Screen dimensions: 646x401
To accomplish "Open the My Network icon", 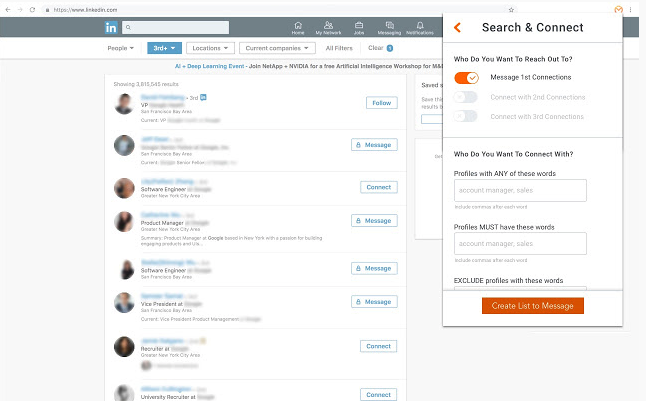I will coord(328,28).
